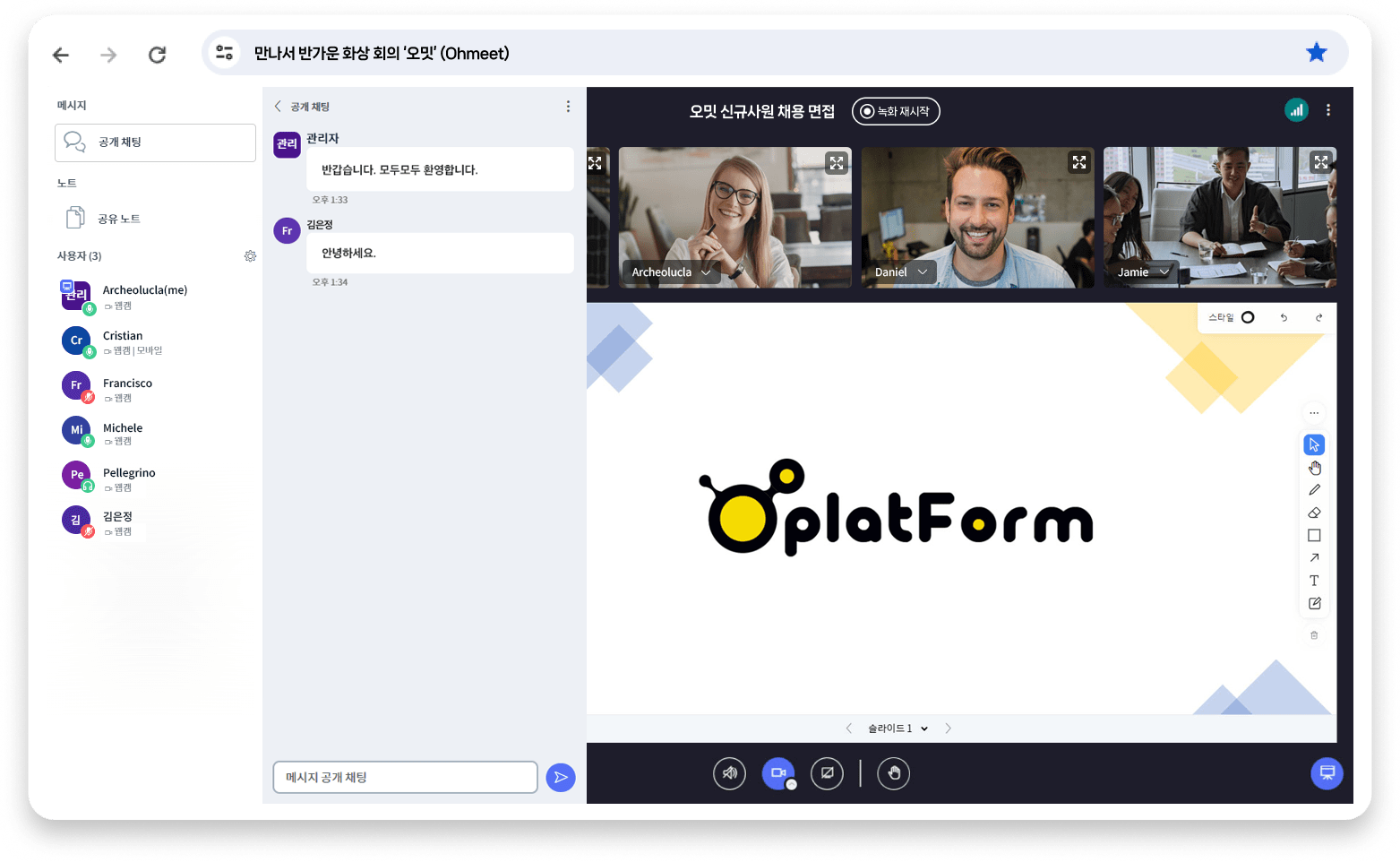Select the text T tool
The width and height of the screenshot is (1400, 862).
click(1314, 581)
